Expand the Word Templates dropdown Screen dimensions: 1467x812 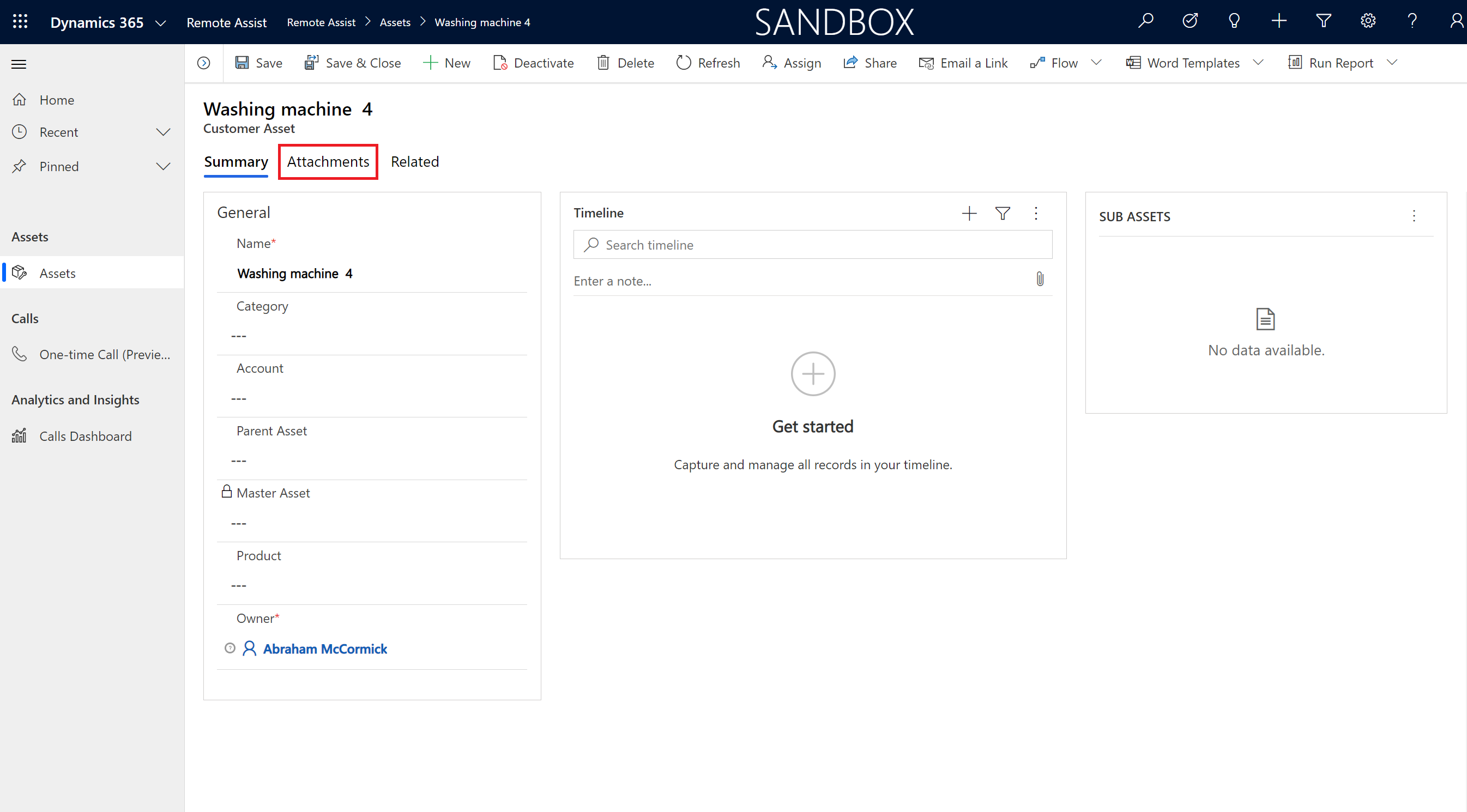click(1258, 62)
